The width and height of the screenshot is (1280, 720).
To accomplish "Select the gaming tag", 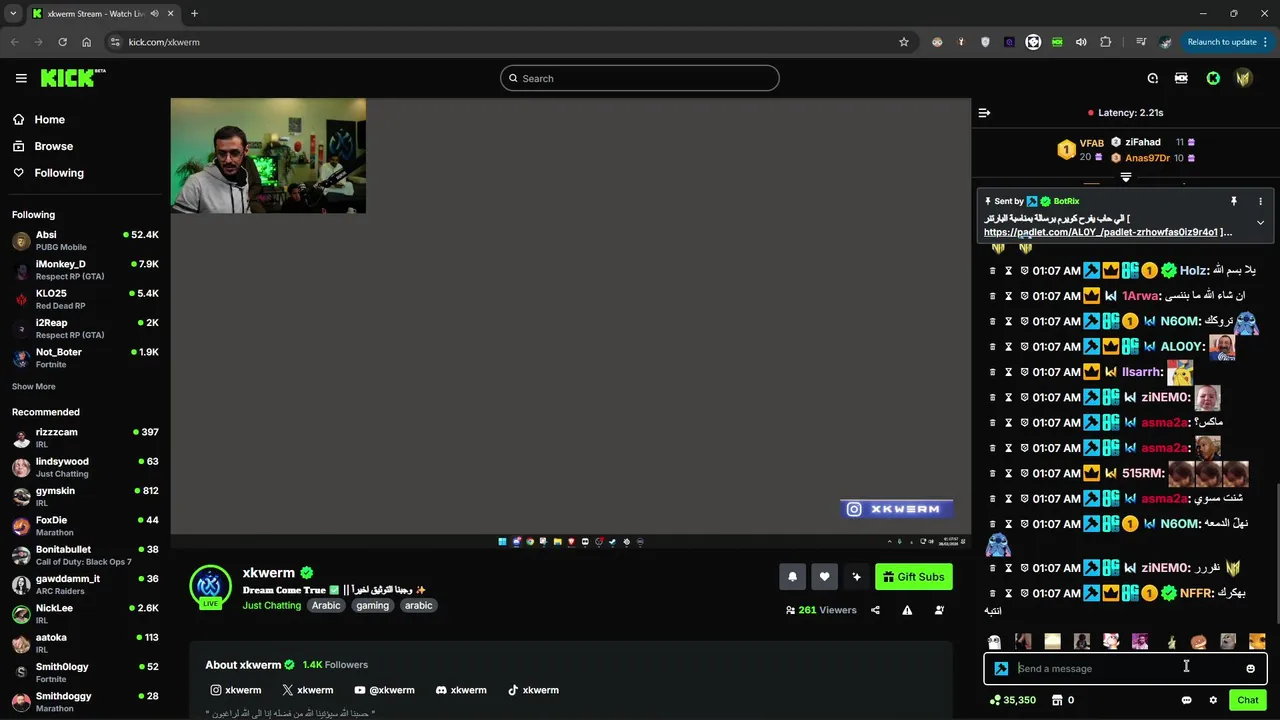I will (x=372, y=605).
